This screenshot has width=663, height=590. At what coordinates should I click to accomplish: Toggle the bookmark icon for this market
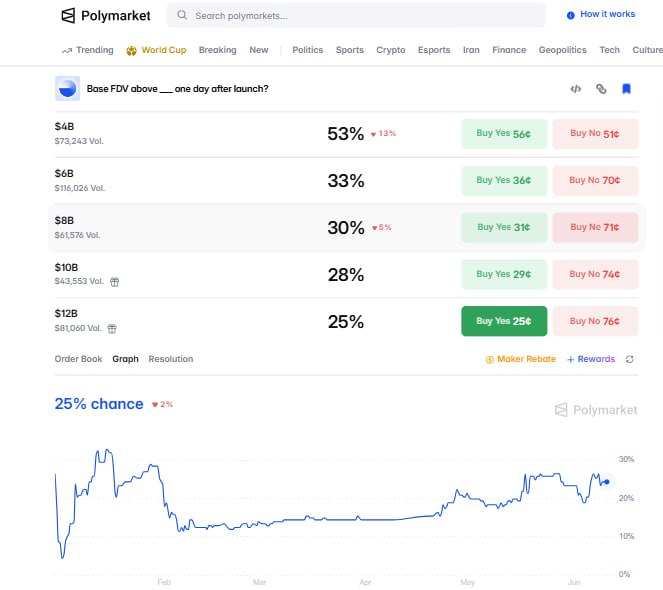tap(626, 89)
